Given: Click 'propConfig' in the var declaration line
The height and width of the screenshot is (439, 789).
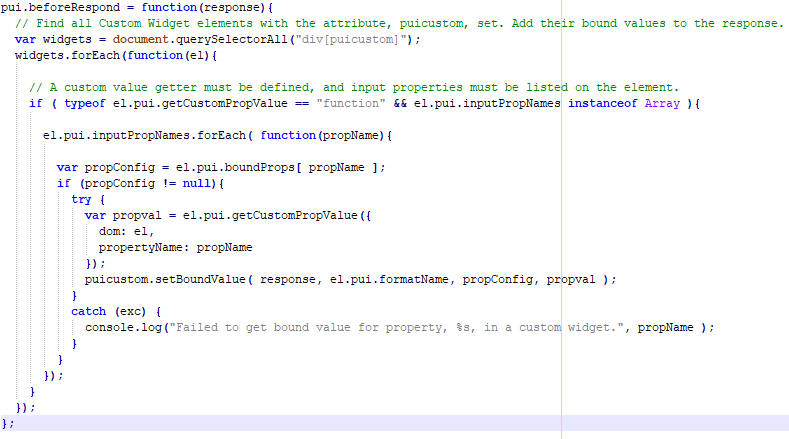Looking at the screenshot, I should [120, 168].
